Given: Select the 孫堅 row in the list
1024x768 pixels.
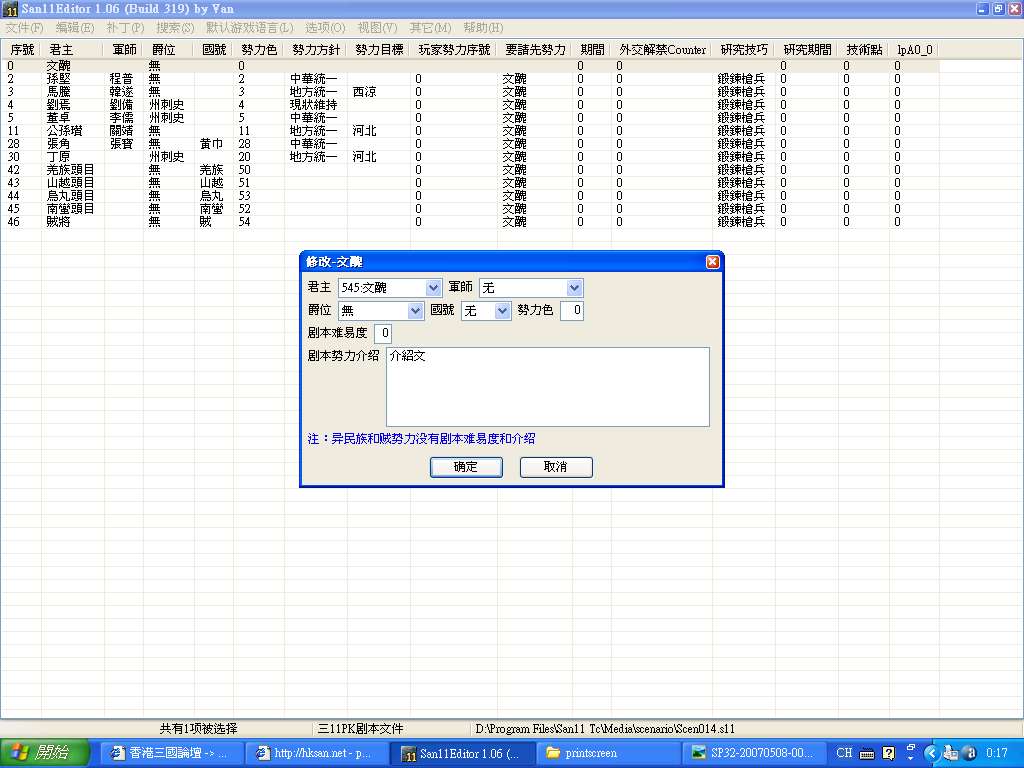Looking at the screenshot, I should click(x=470, y=78).
